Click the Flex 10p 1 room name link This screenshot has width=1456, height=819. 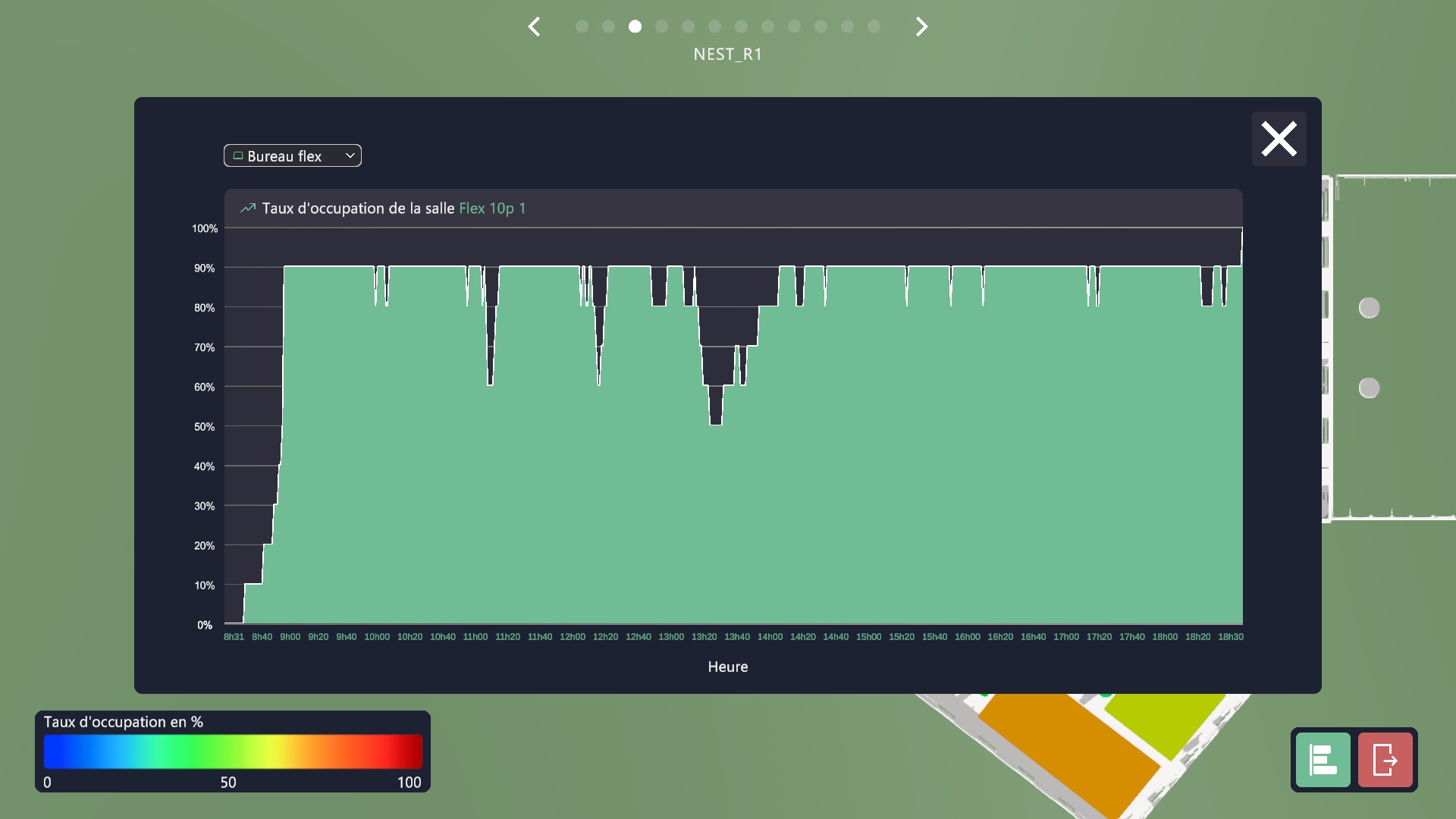tap(492, 209)
